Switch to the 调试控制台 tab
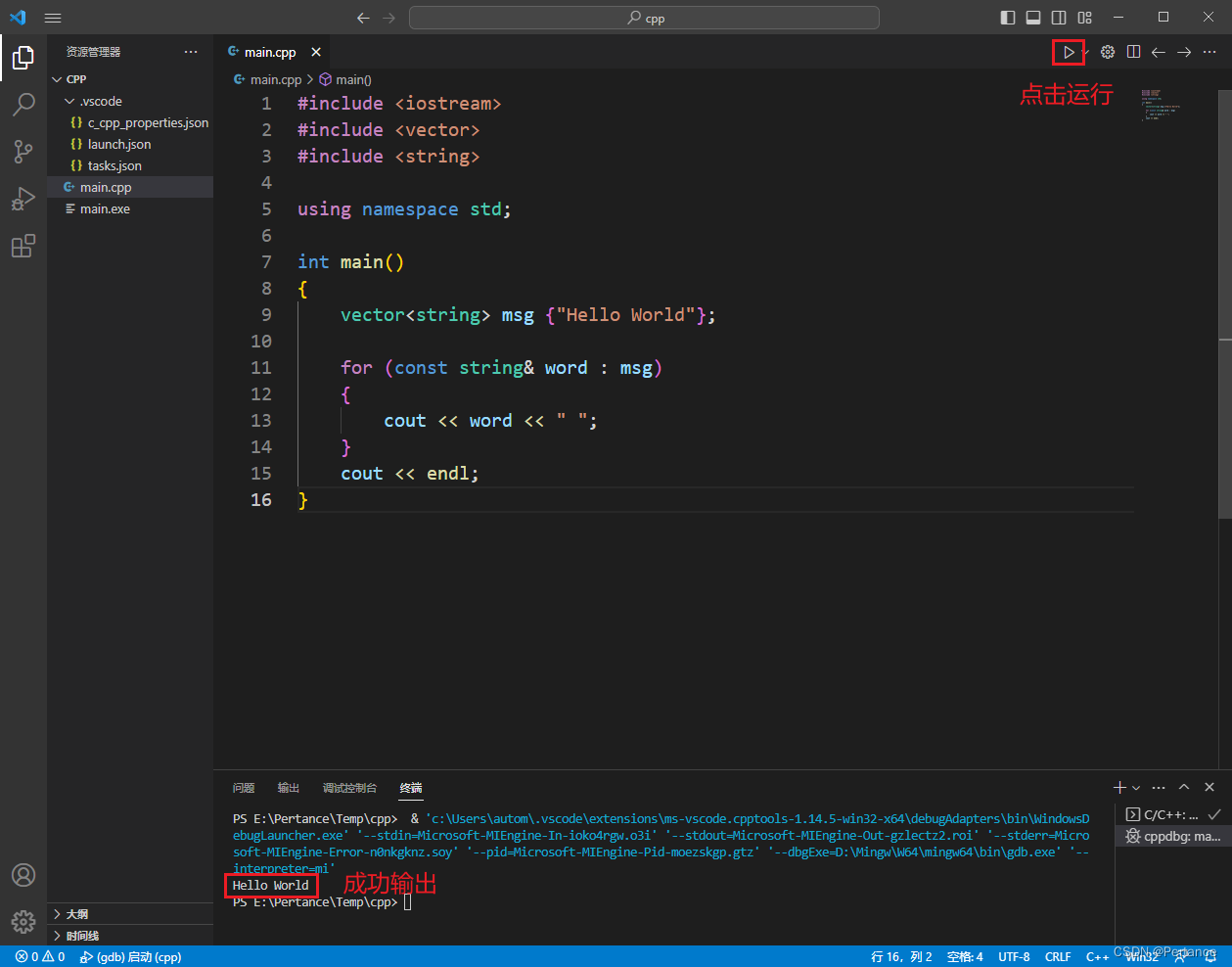 [x=349, y=788]
